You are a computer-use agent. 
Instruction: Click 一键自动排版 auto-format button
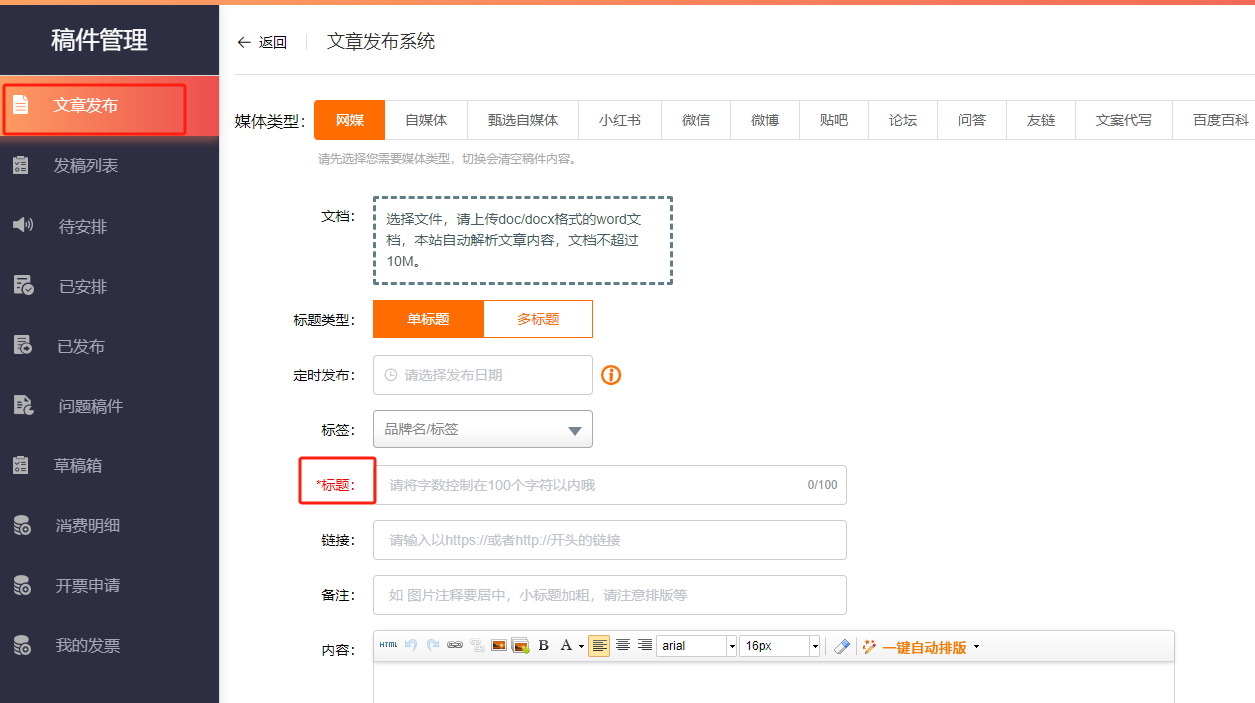914,647
